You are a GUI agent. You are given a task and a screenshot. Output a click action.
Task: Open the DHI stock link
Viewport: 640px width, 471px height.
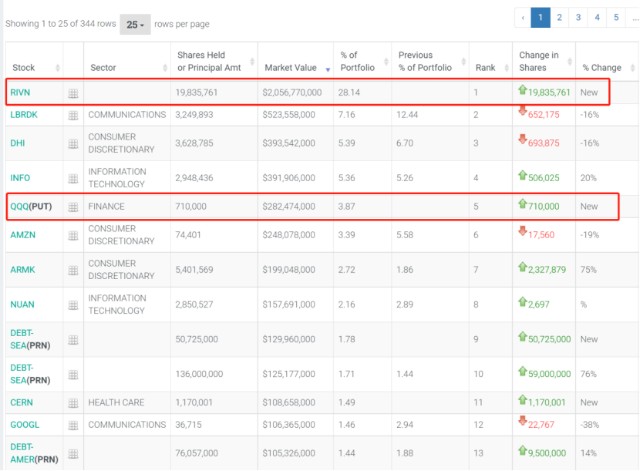(18, 143)
